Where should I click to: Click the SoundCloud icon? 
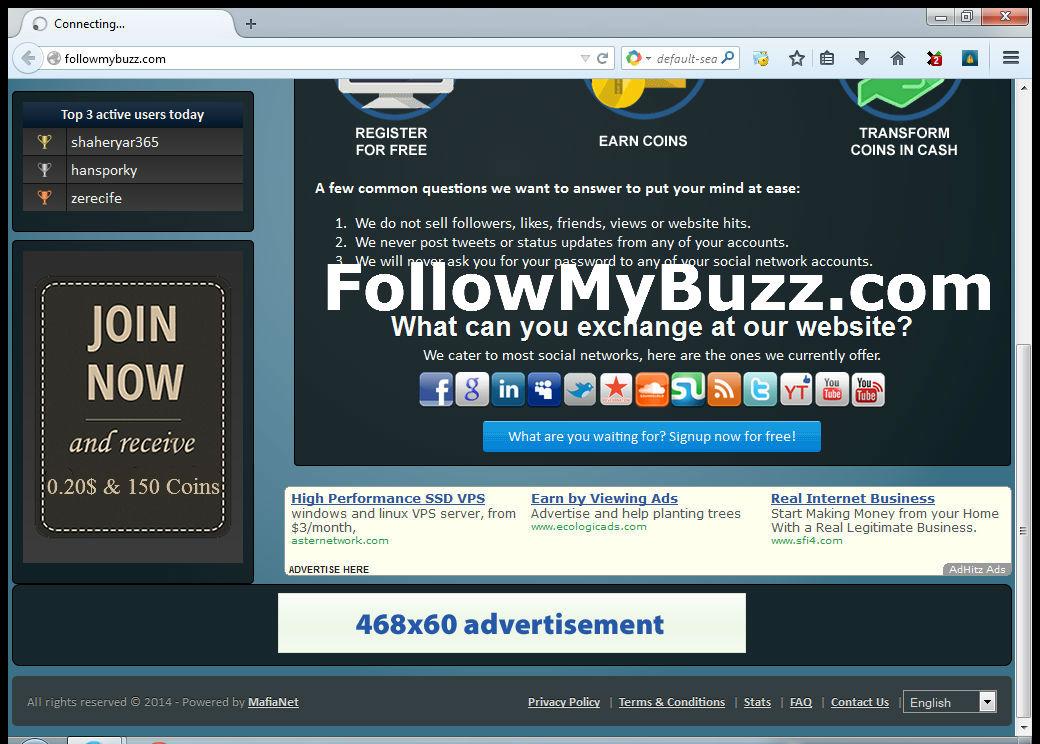(x=652, y=389)
